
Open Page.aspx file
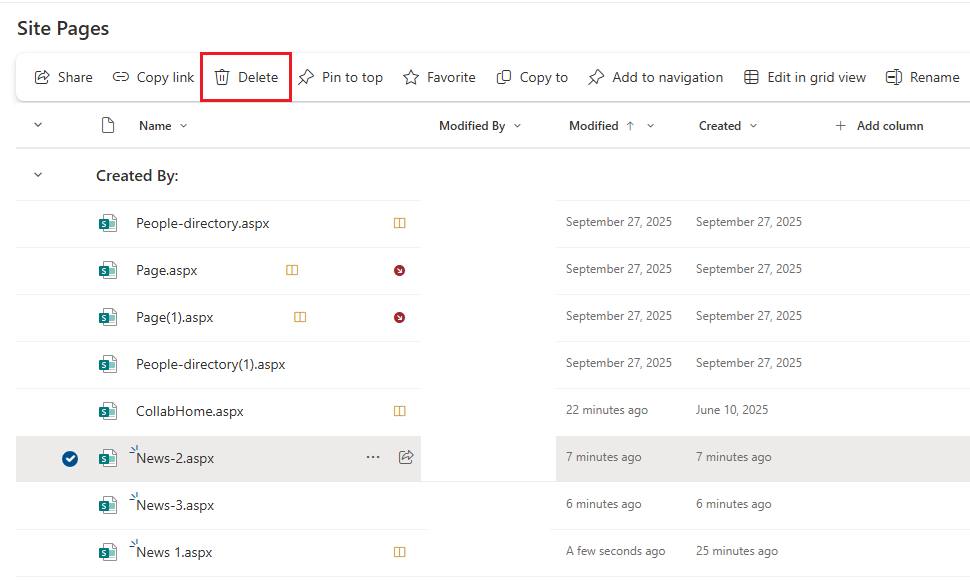166,270
